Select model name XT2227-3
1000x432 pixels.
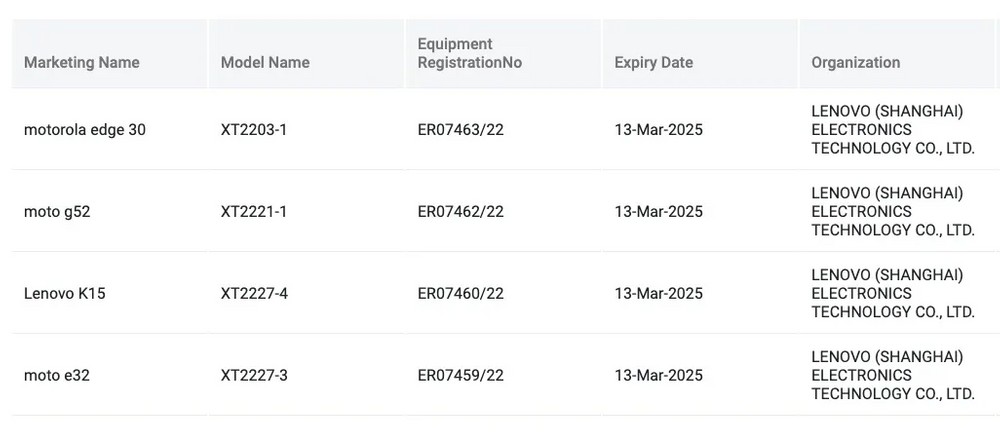click(254, 376)
